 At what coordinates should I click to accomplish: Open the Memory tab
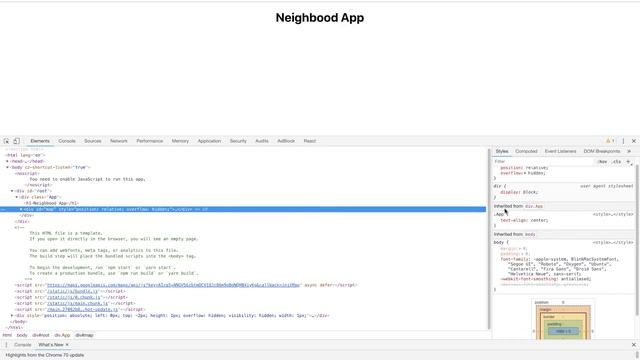click(x=180, y=141)
